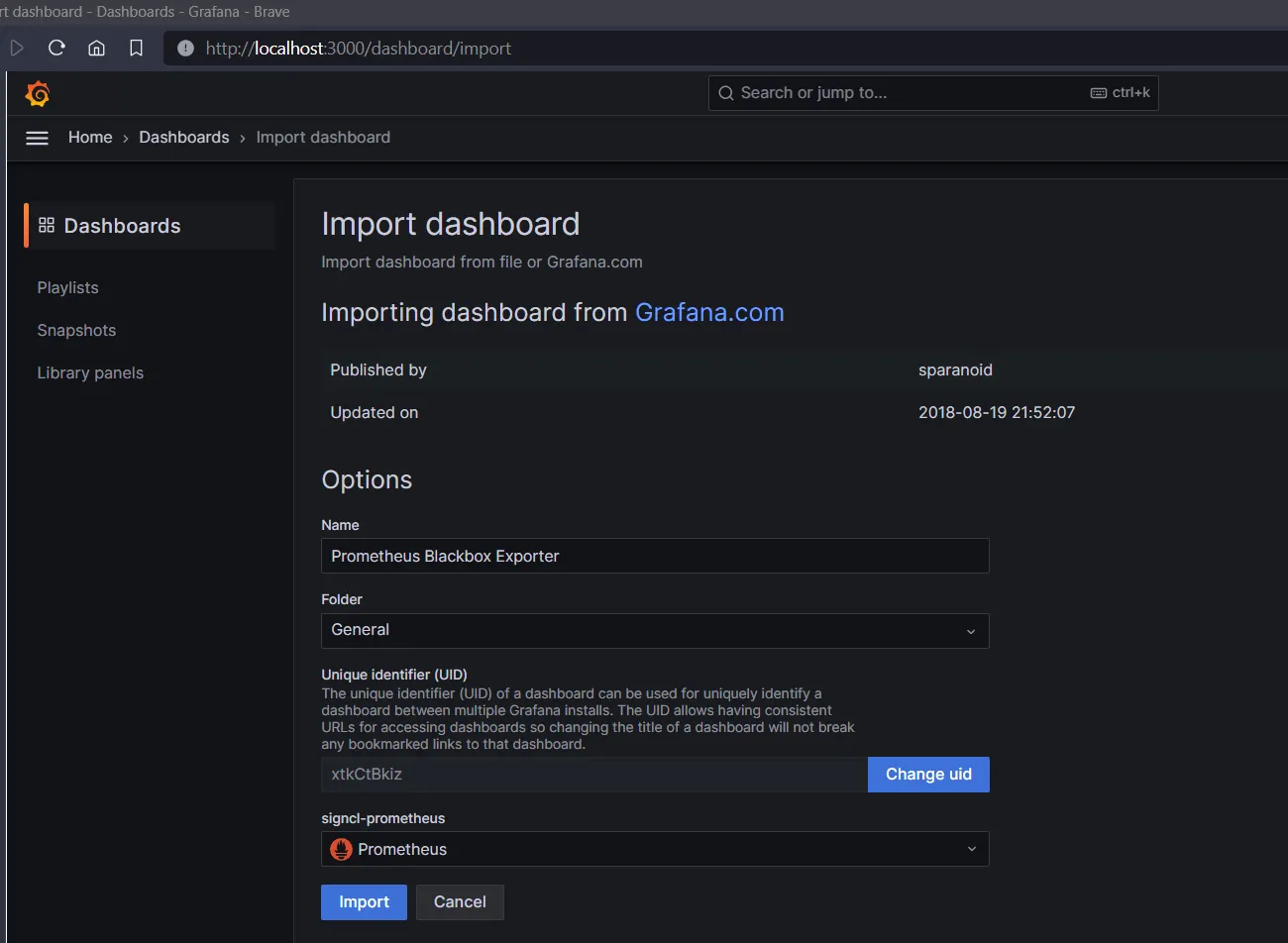Click the browser forward arrow icon

tap(17, 48)
